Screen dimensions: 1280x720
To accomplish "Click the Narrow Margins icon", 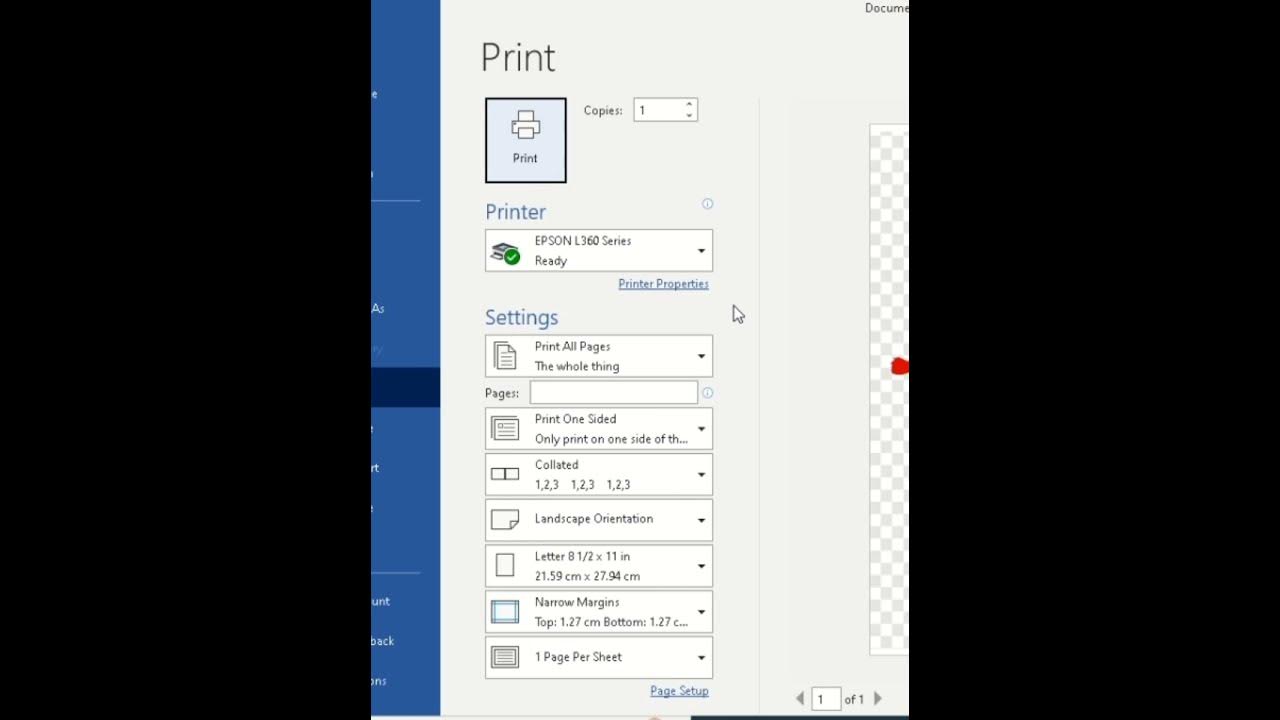I will 505,612.
